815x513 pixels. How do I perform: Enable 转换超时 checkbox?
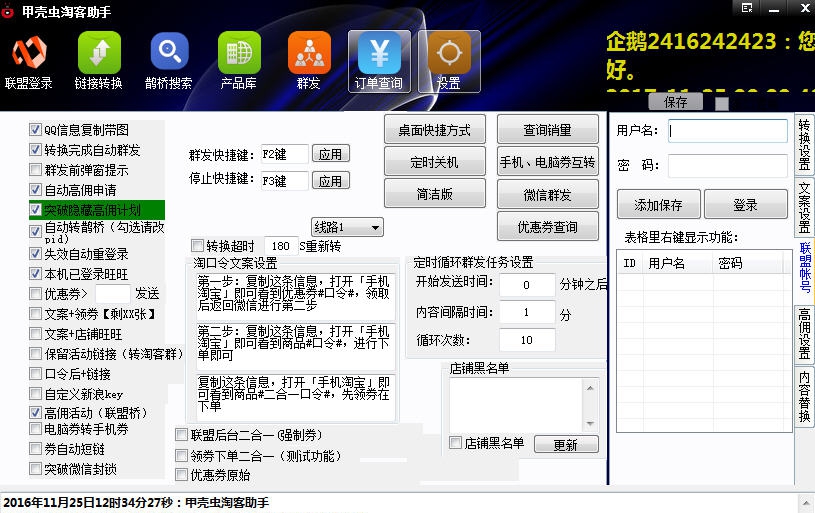click(198, 245)
